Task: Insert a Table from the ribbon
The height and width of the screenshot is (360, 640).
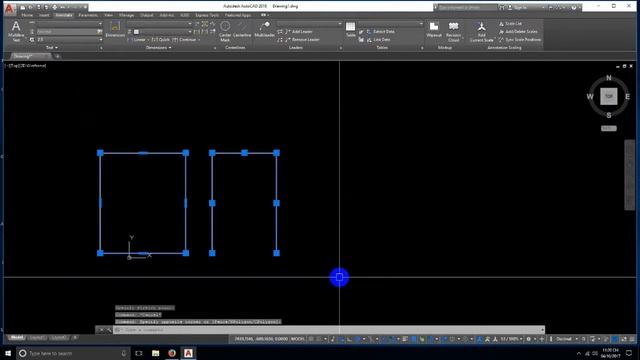Action: tap(350, 29)
